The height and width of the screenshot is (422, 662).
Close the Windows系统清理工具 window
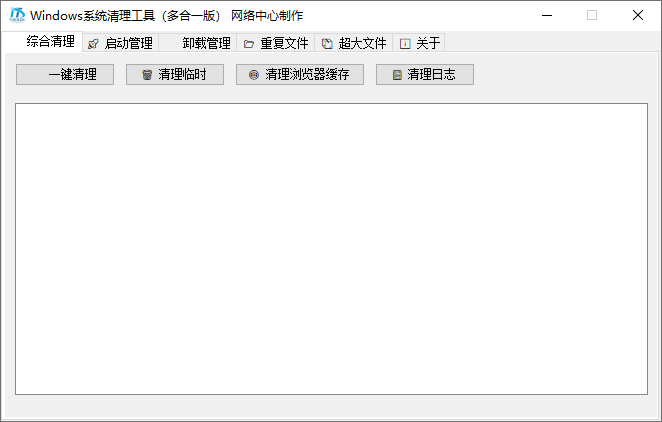pos(638,16)
